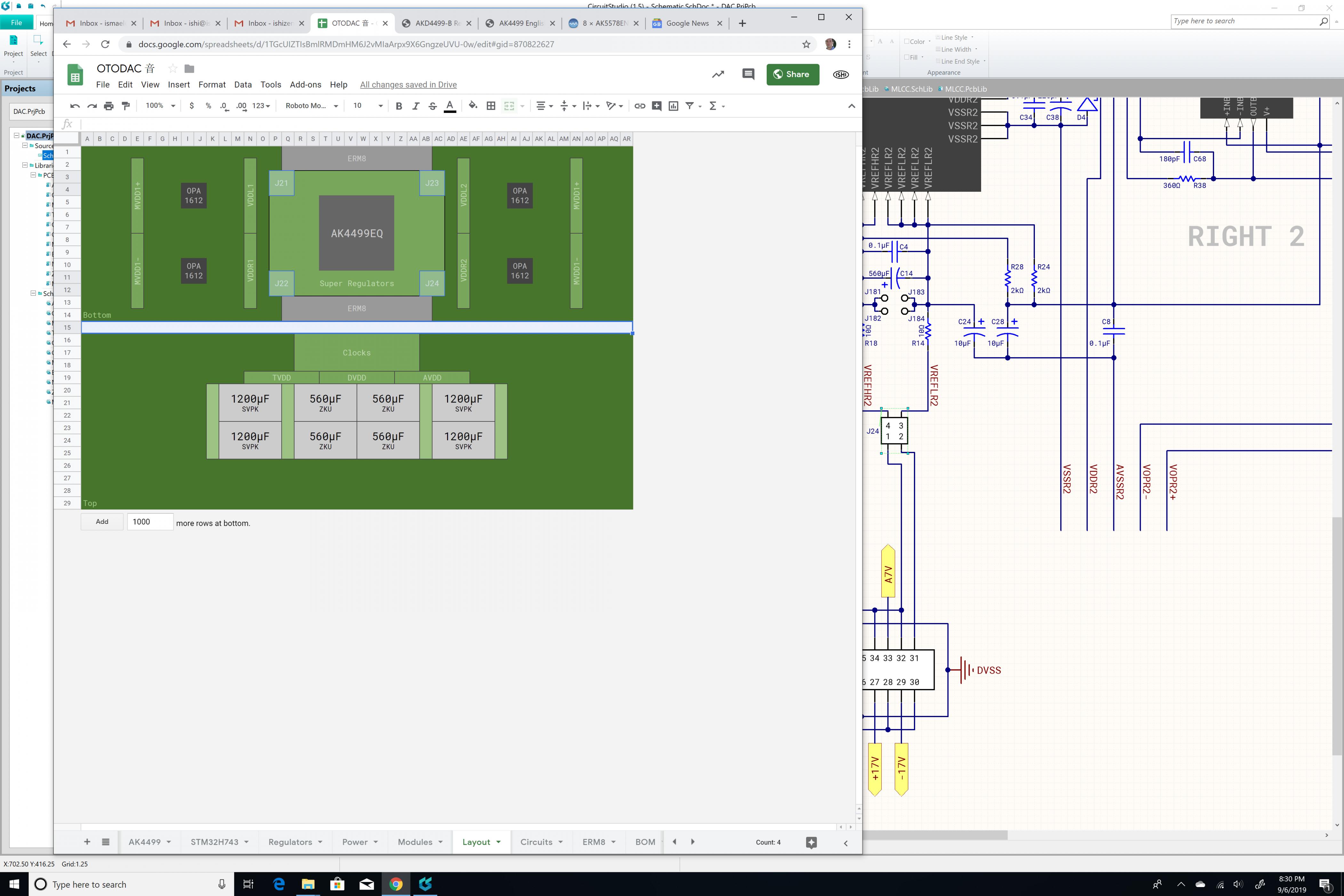Viewport: 1344px width, 896px height.
Task: Undo last action in Sheets toolbar
Action: pos(75,106)
